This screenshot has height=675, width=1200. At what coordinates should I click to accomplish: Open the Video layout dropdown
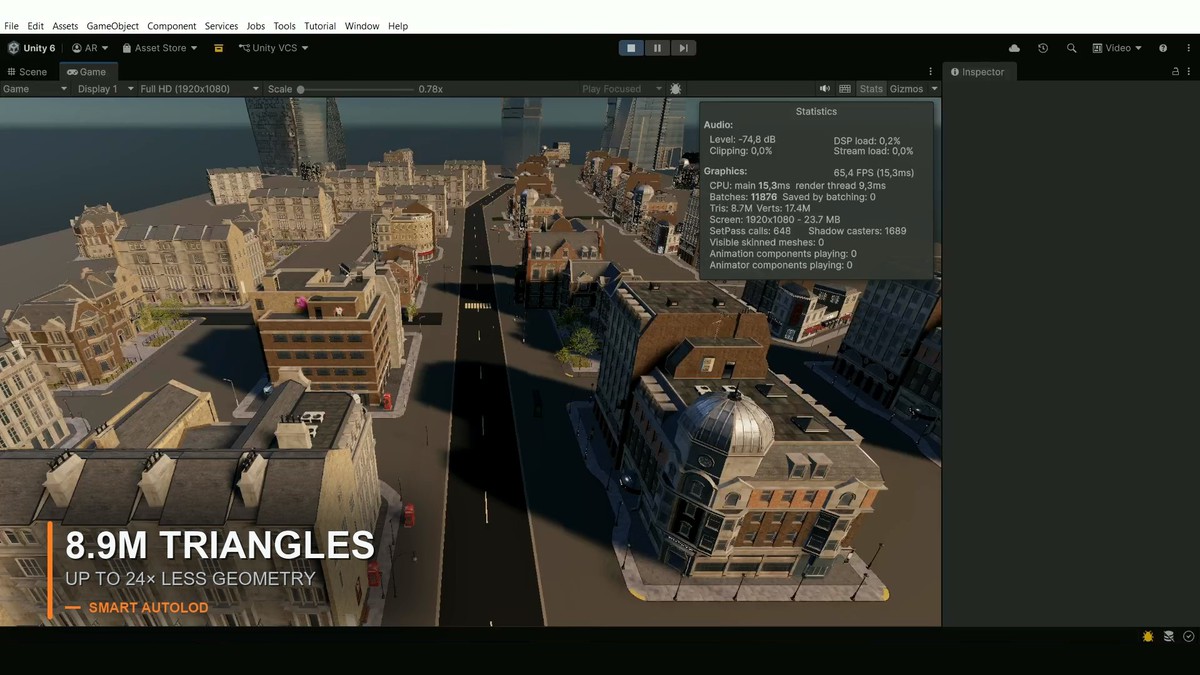coord(1117,48)
